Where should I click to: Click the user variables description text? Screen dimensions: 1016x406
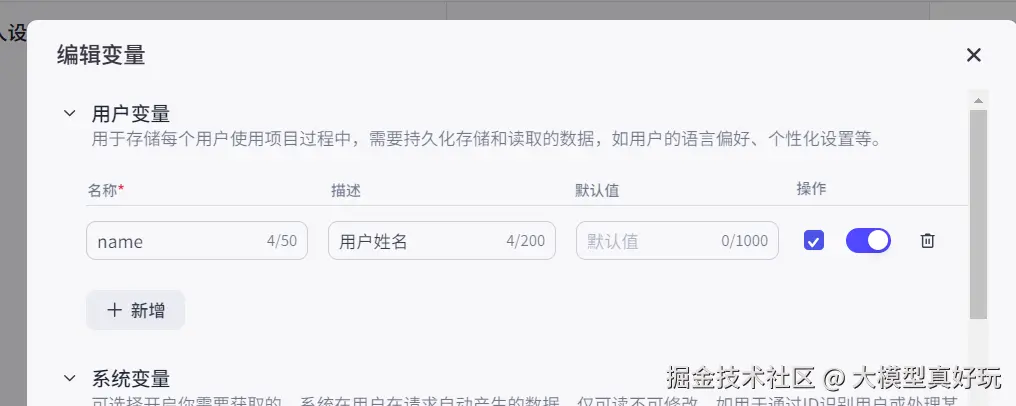click(487, 139)
